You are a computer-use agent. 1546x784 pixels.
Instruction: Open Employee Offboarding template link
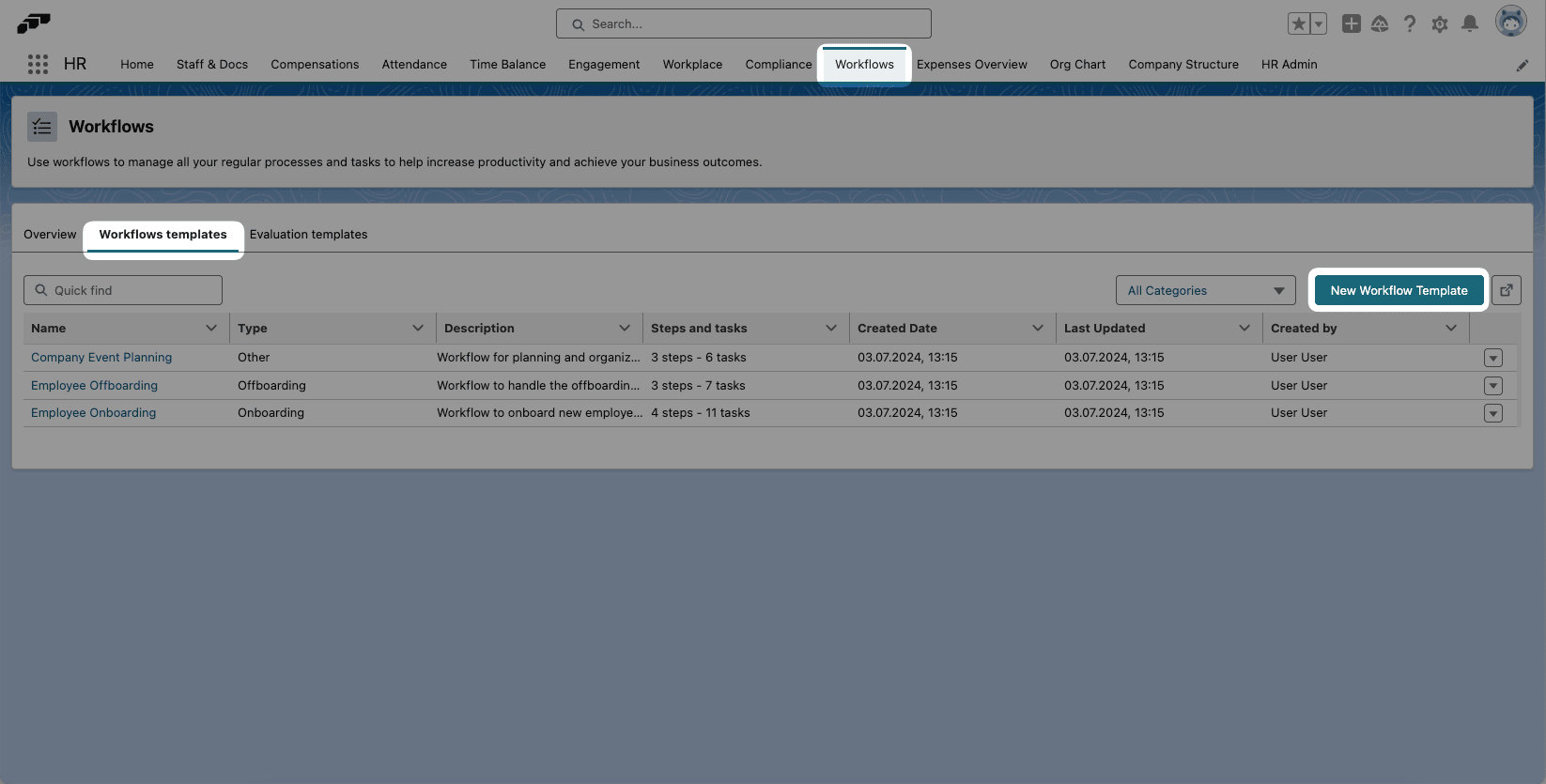[x=94, y=386]
